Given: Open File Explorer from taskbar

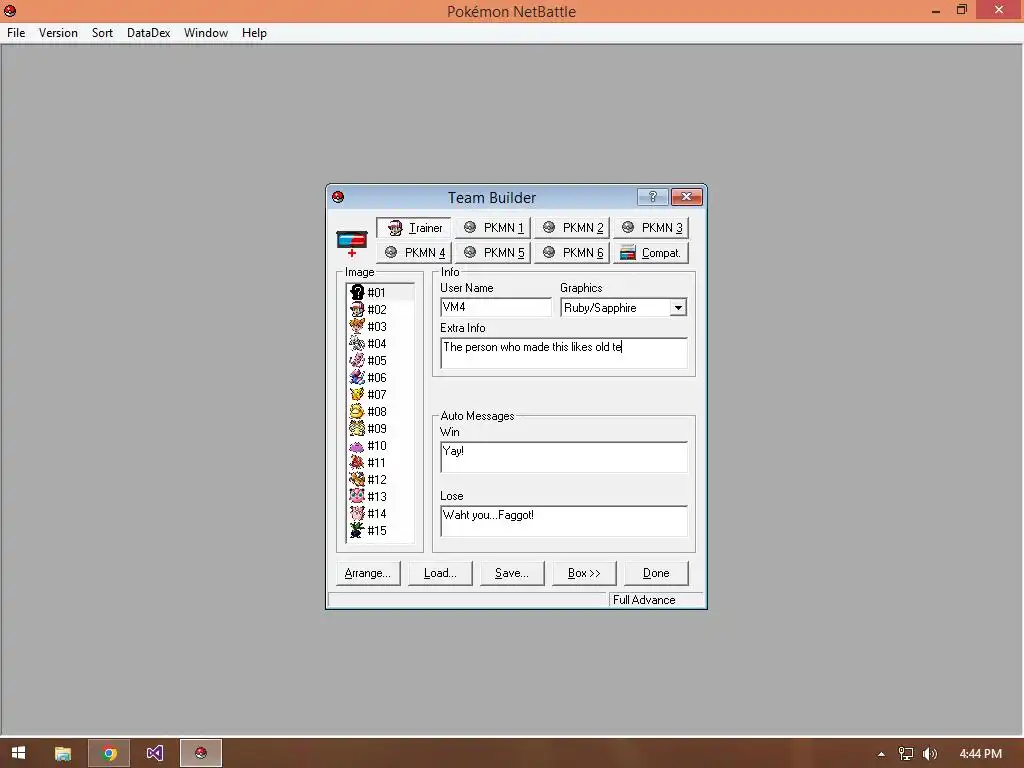Looking at the screenshot, I should [x=63, y=753].
